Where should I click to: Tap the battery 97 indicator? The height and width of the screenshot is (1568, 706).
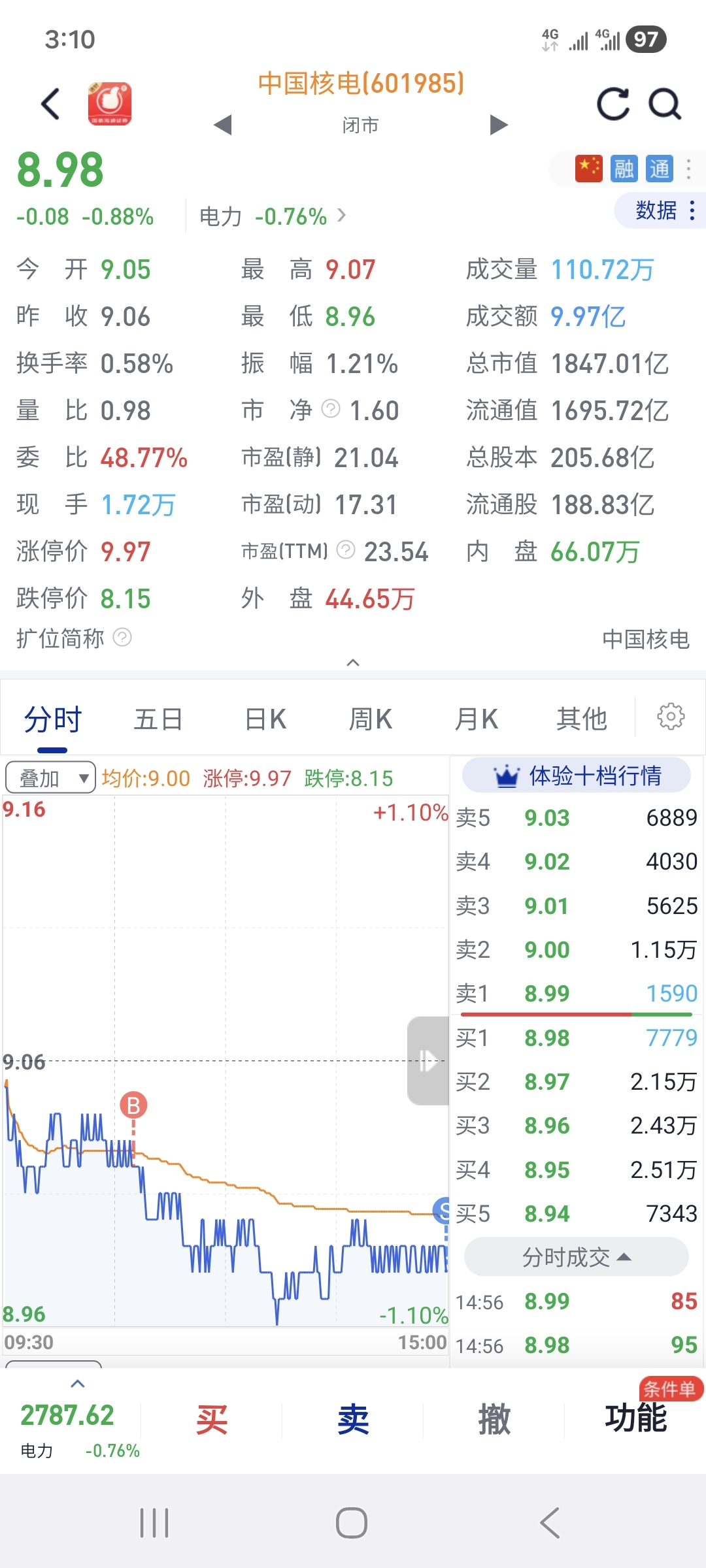click(646, 39)
